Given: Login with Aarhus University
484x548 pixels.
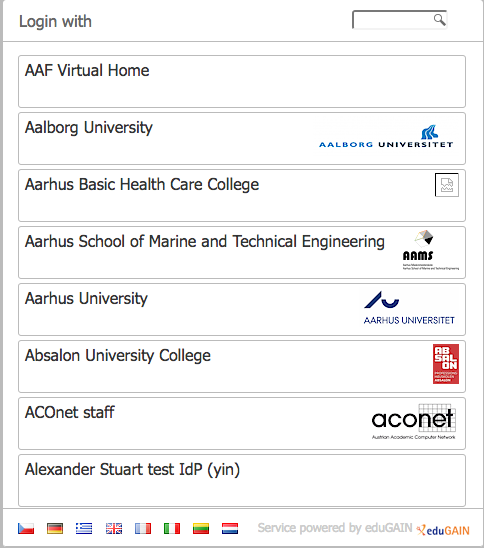Looking at the screenshot, I should tap(242, 309).
